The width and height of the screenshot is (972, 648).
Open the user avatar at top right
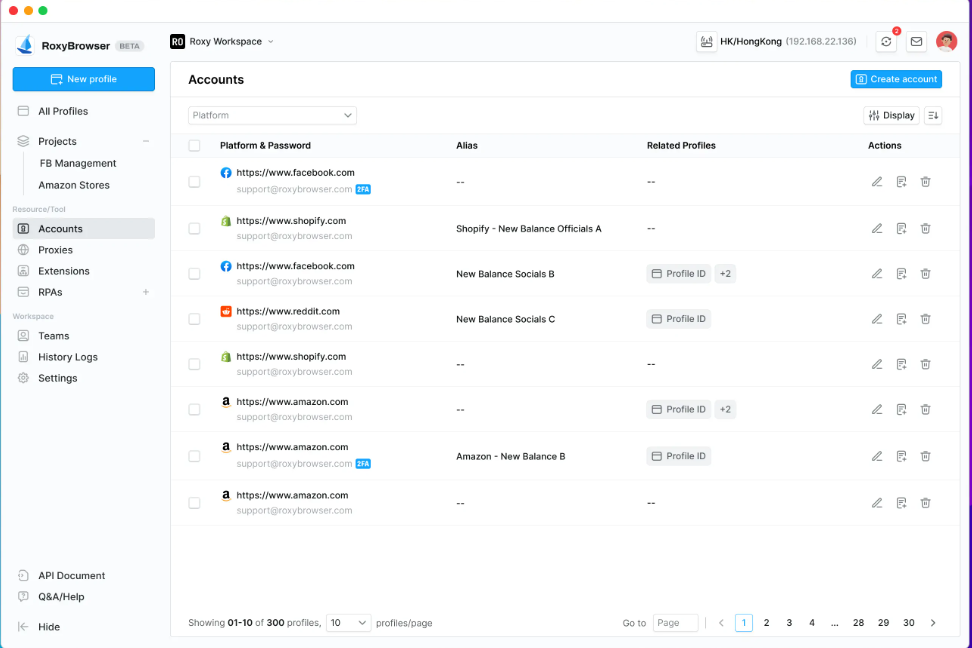pyautogui.click(x=946, y=42)
